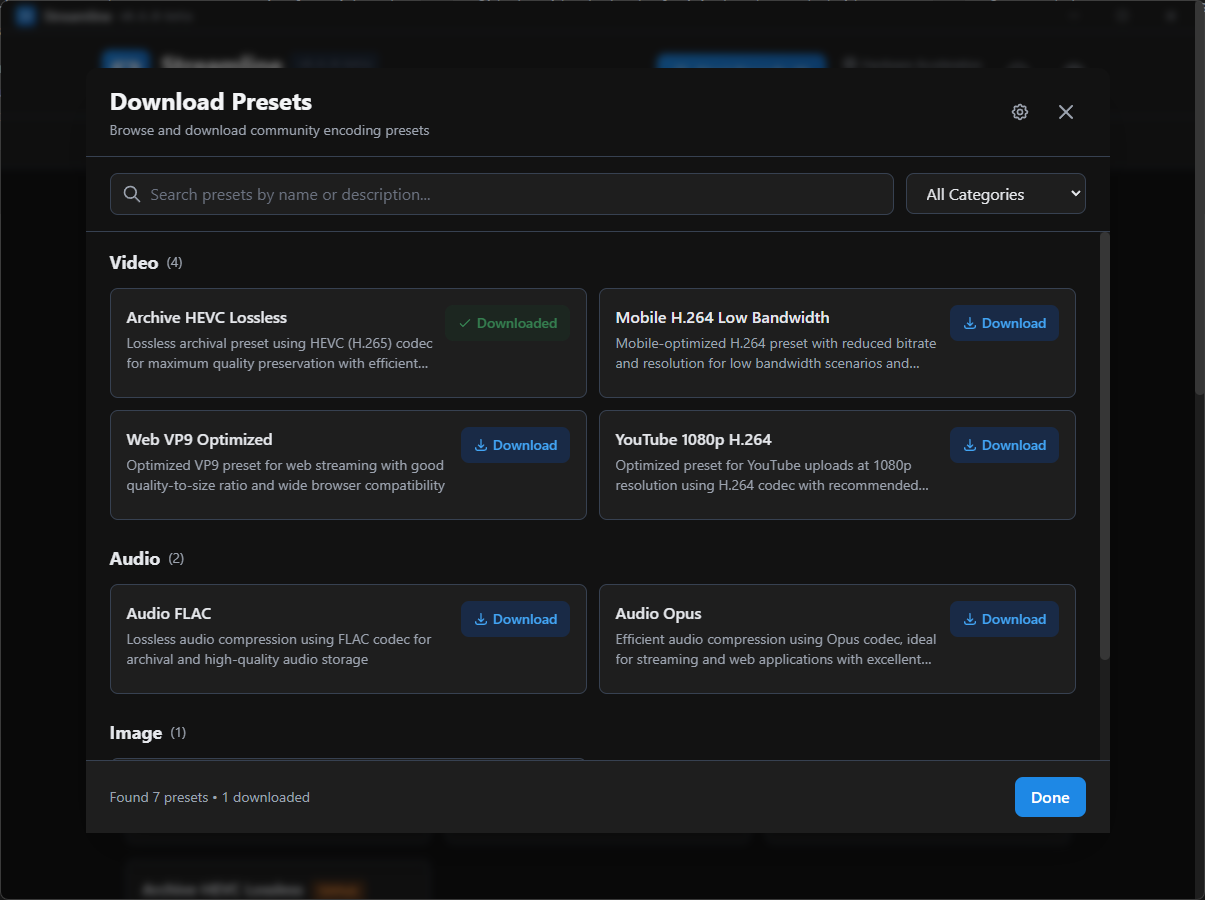This screenshot has height=900, width=1205.
Task: Download the Audio Opus preset
Action: [x=1004, y=618]
